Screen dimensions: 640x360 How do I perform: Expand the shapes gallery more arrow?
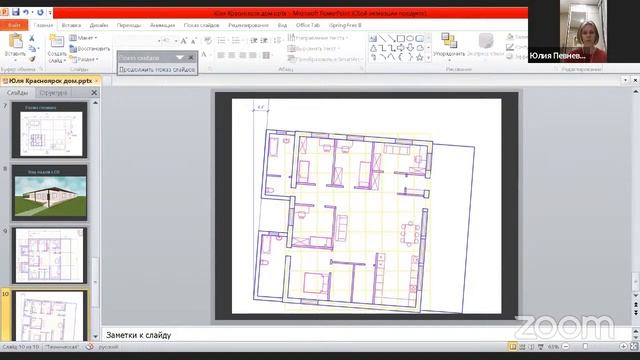[x=428, y=58]
